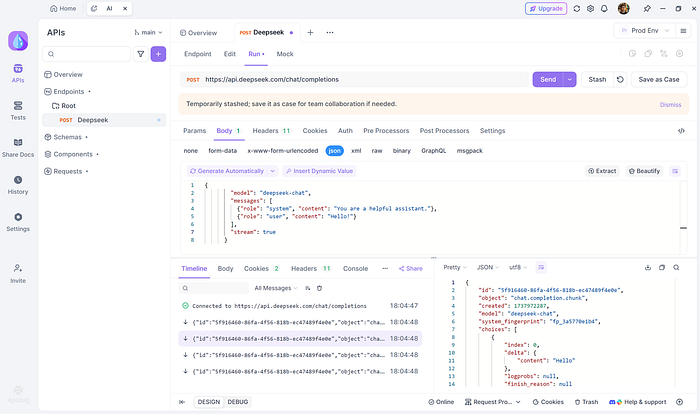This screenshot has width=700, height=414.
Task: Switch to the response Console tab
Action: 355,268
